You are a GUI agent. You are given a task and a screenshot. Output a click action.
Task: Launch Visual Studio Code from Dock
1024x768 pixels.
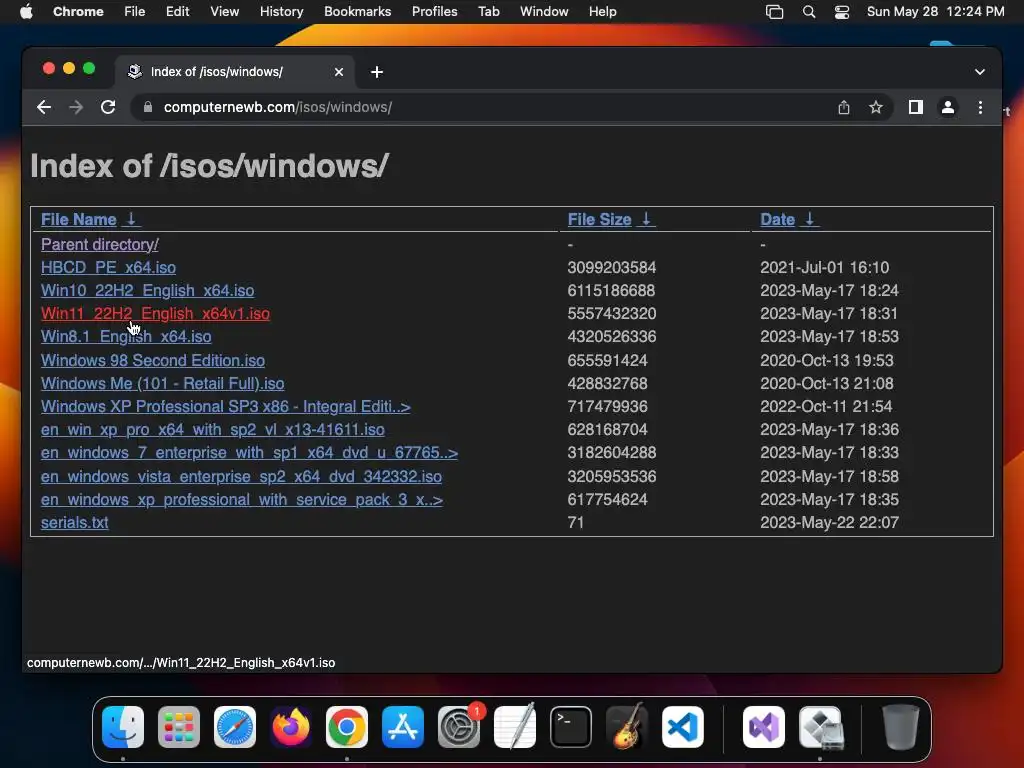coord(683,727)
